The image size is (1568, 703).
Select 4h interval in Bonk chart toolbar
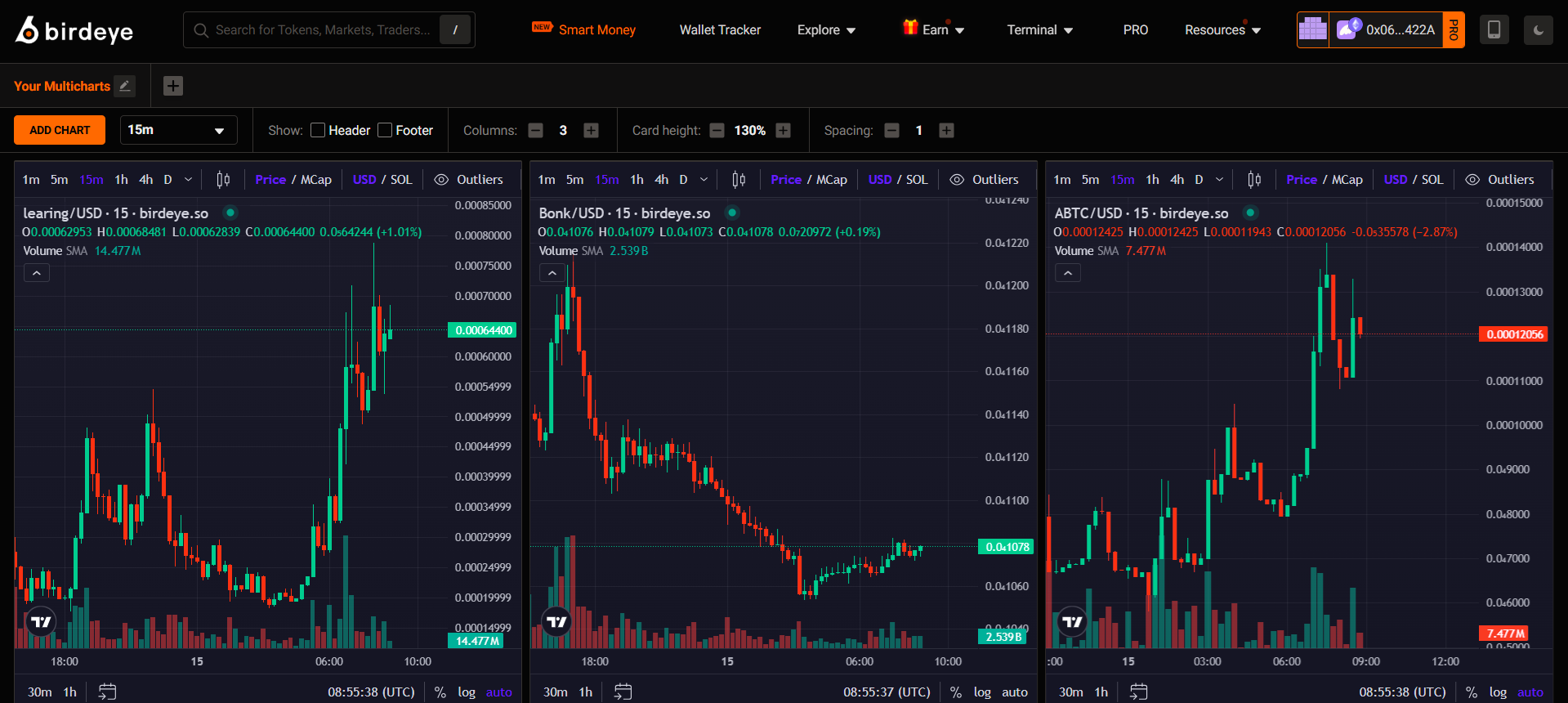coord(661,180)
